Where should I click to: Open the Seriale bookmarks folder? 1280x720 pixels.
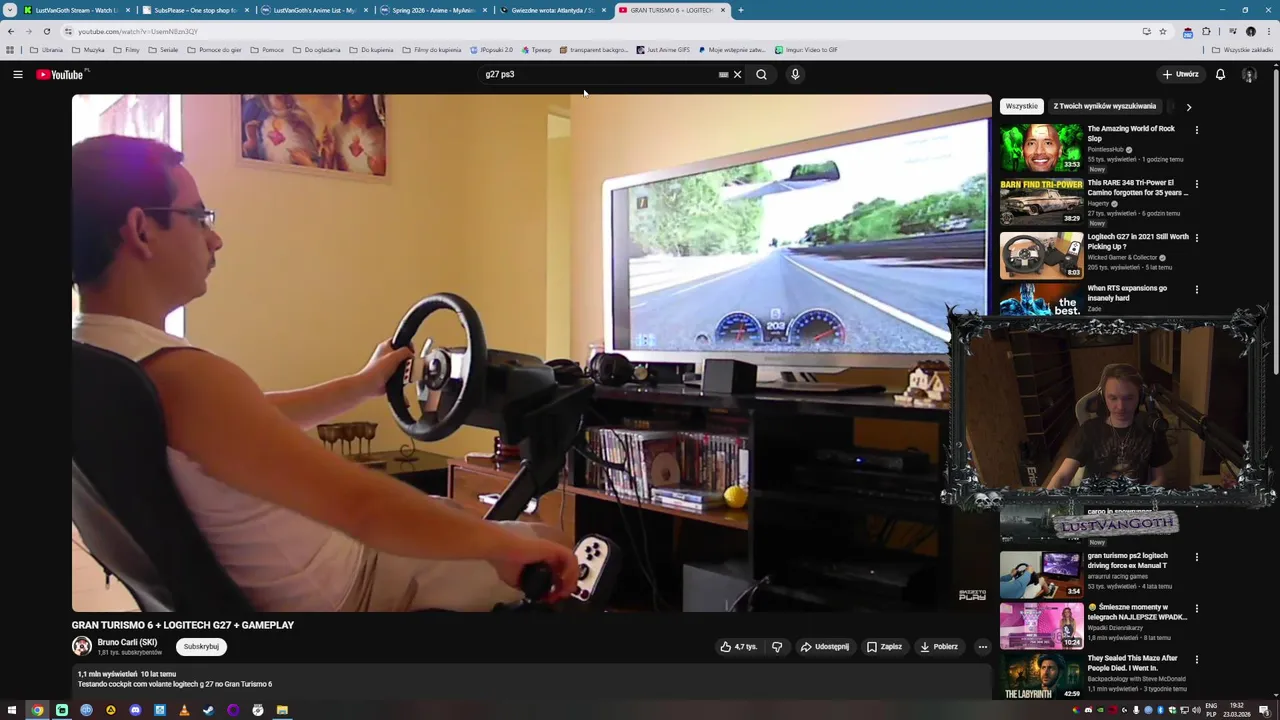(x=162, y=49)
